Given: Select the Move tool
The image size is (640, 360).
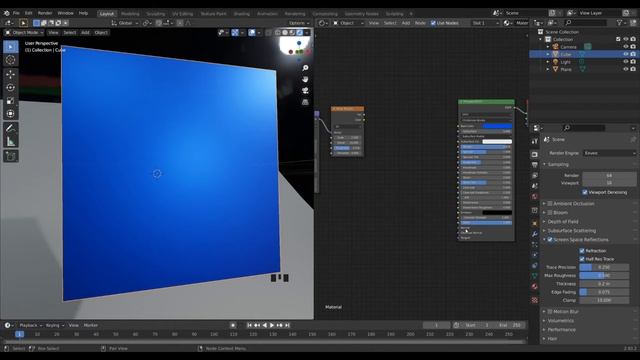Looking at the screenshot, I should tap(11, 74).
